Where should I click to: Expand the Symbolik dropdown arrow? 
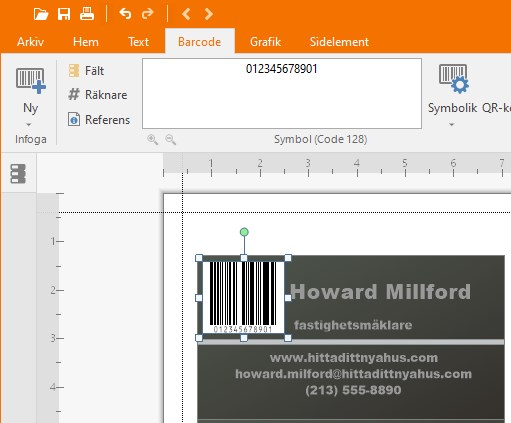(x=452, y=125)
